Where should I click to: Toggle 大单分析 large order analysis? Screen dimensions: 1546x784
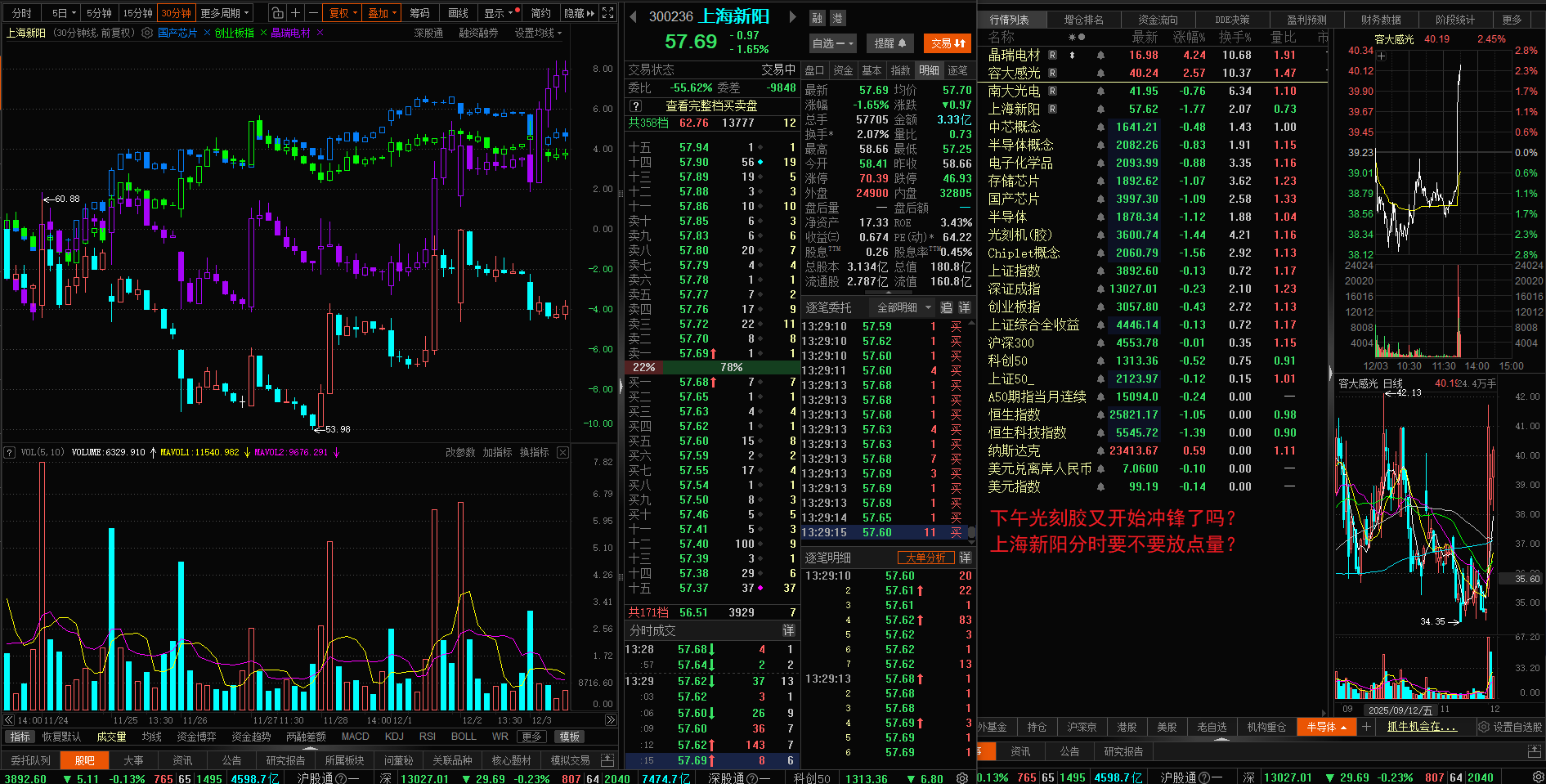point(926,558)
